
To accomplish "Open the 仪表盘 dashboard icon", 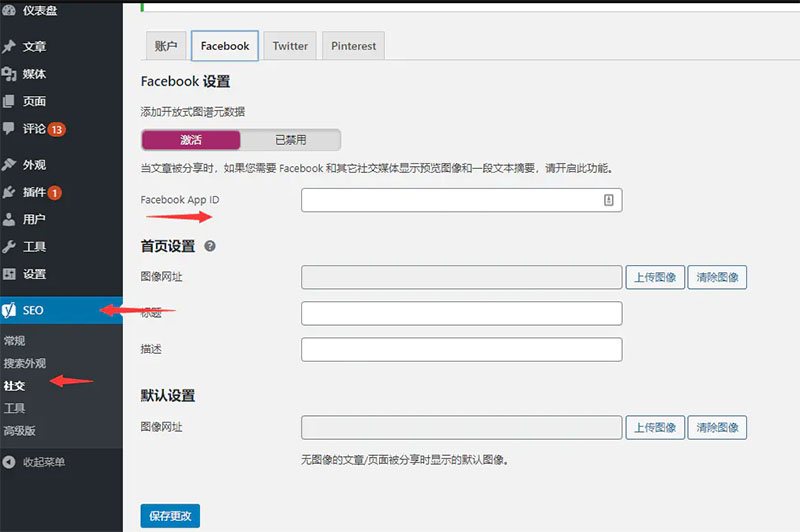I will [9, 10].
